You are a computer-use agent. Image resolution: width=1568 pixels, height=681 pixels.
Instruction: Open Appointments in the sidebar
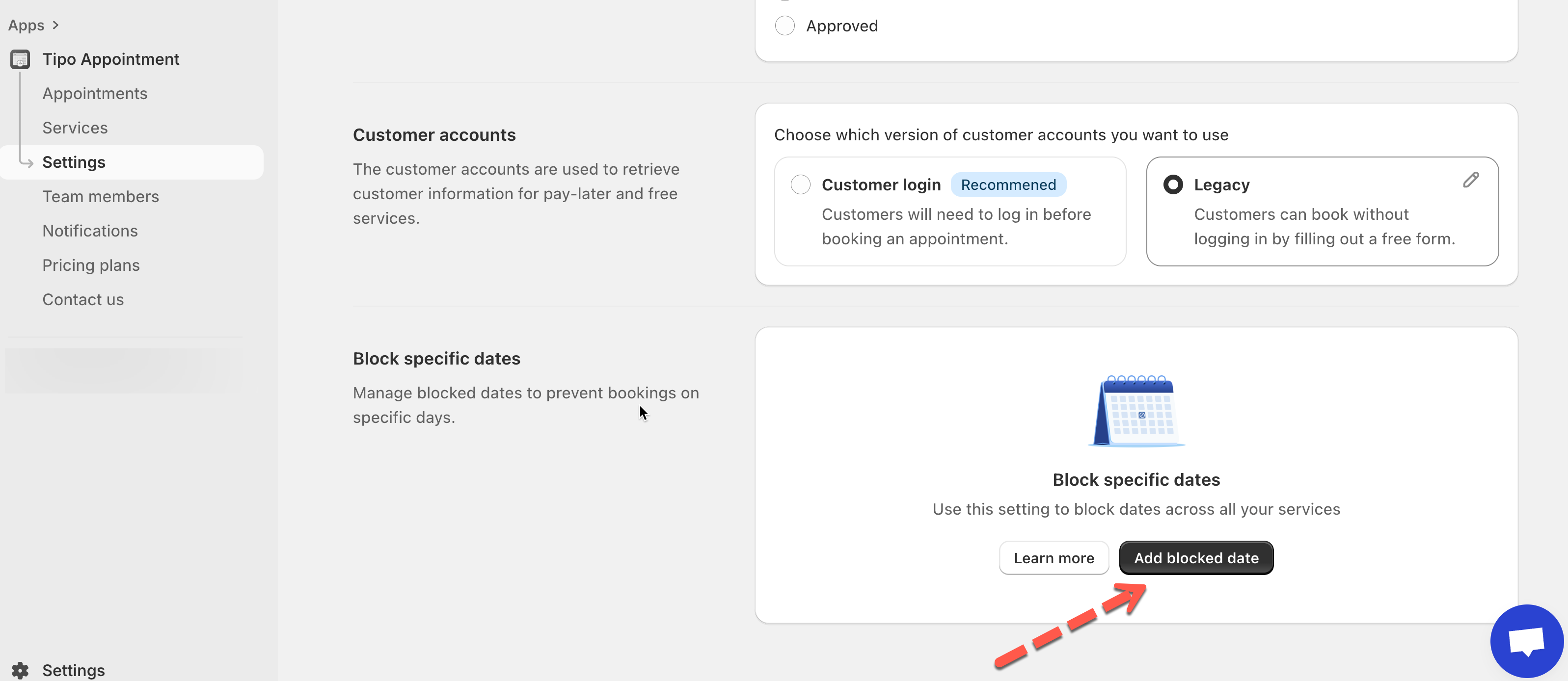coord(94,94)
